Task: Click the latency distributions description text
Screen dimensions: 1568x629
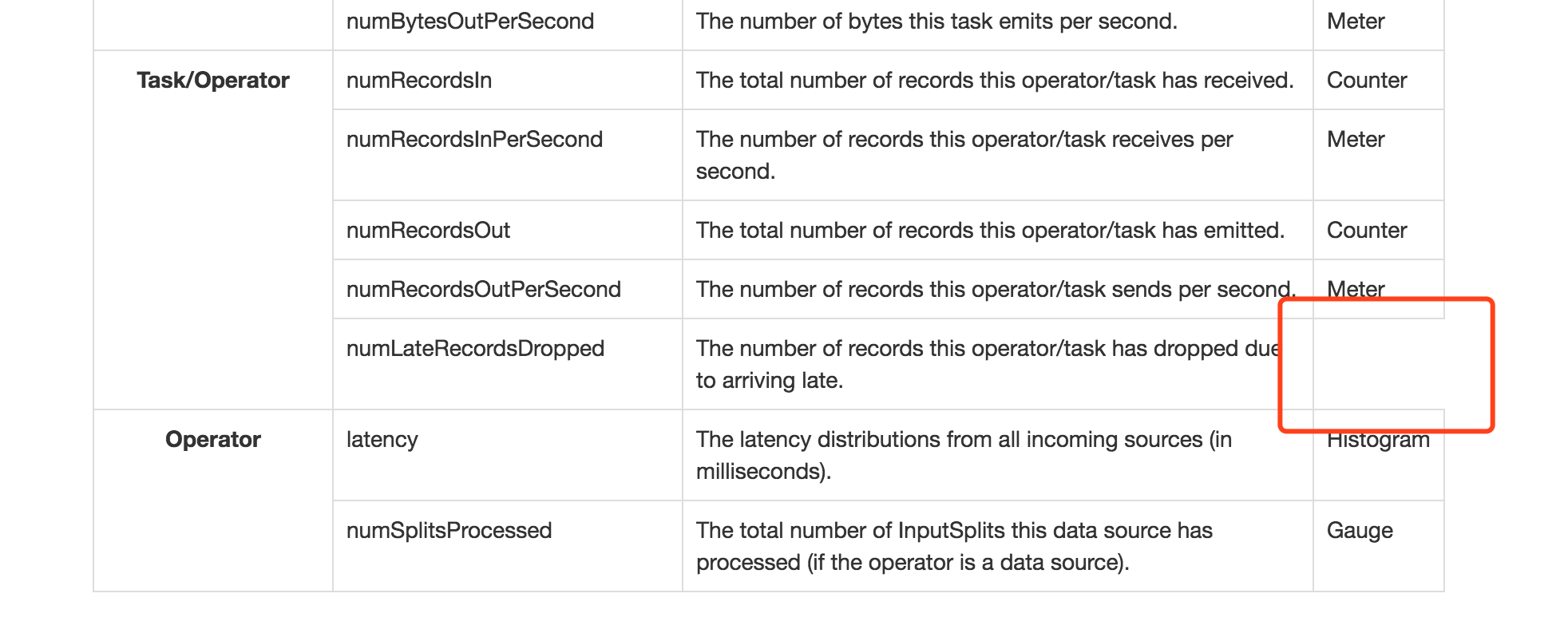Action: tap(964, 456)
